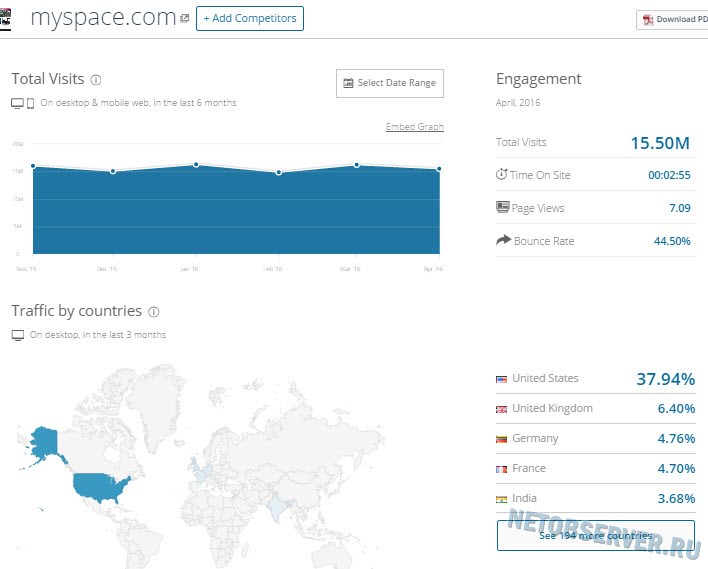Click the Engagement heading

click(538, 79)
